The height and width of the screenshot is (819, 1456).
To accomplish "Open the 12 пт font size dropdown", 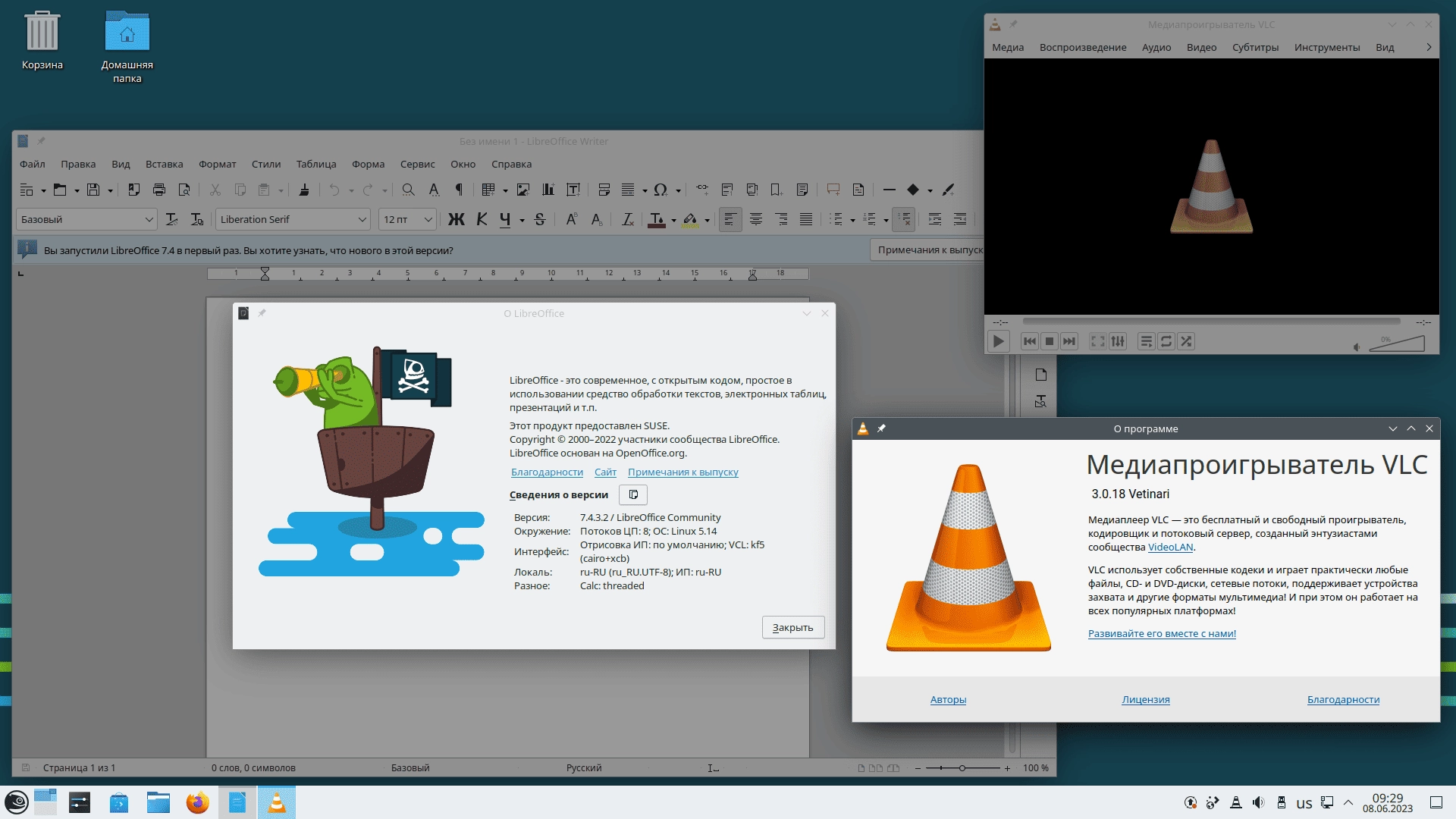I will [x=428, y=219].
